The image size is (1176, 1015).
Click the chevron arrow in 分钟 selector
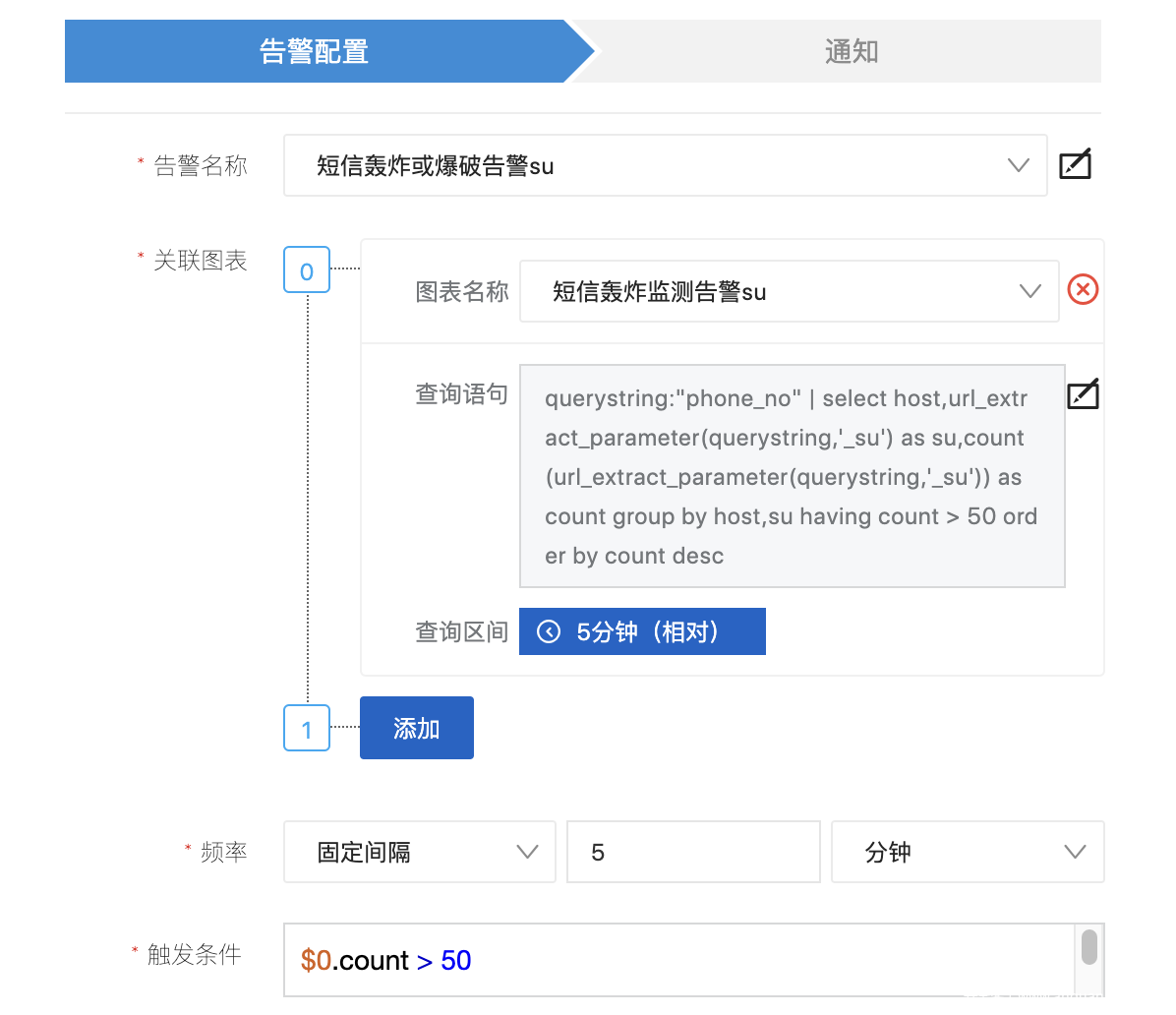click(x=1075, y=852)
